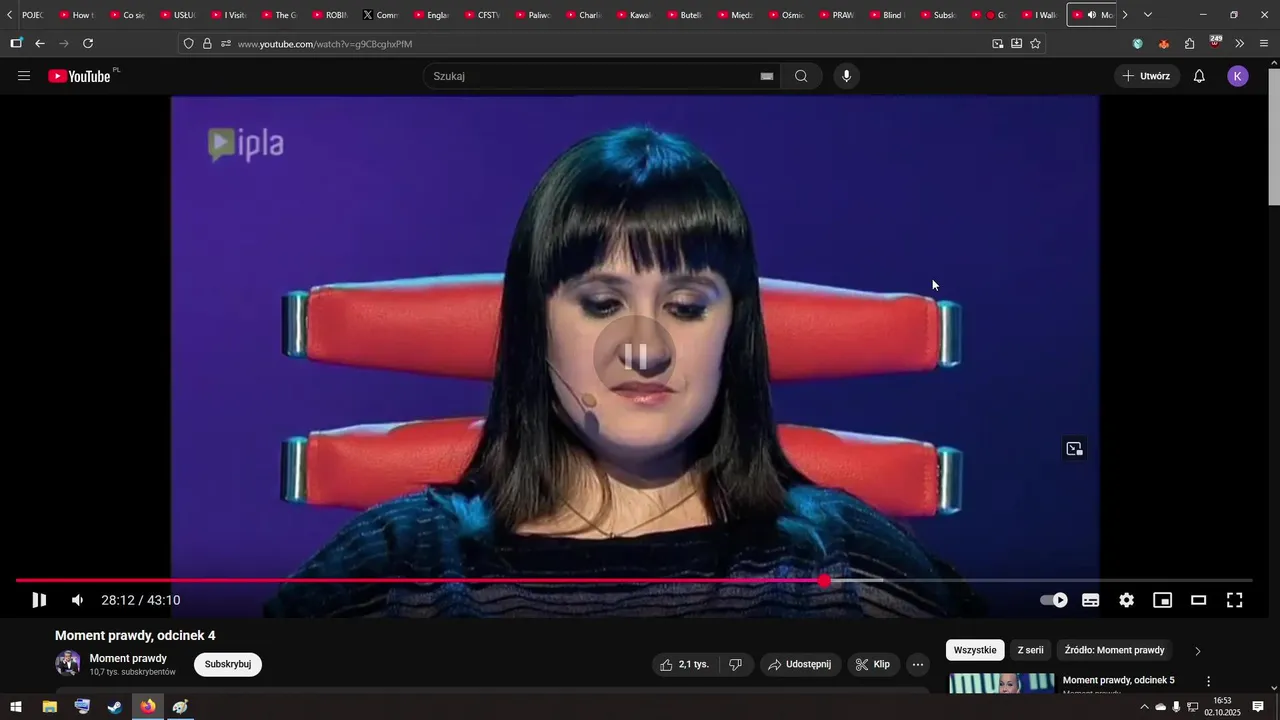Open the browser extensions puzzle icon
This screenshot has height=720, width=1280.
point(1189,44)
